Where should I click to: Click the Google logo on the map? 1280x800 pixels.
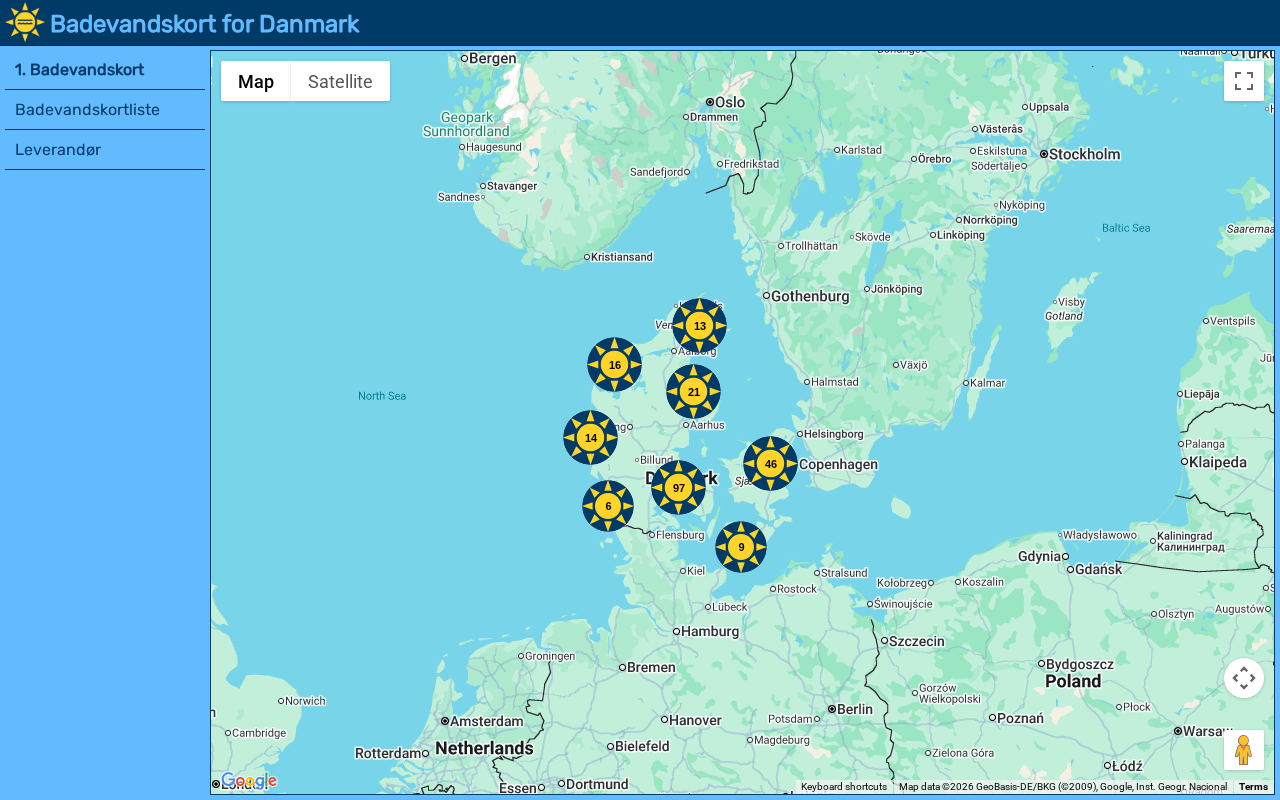pyautogui.click(x=248, y=781)
